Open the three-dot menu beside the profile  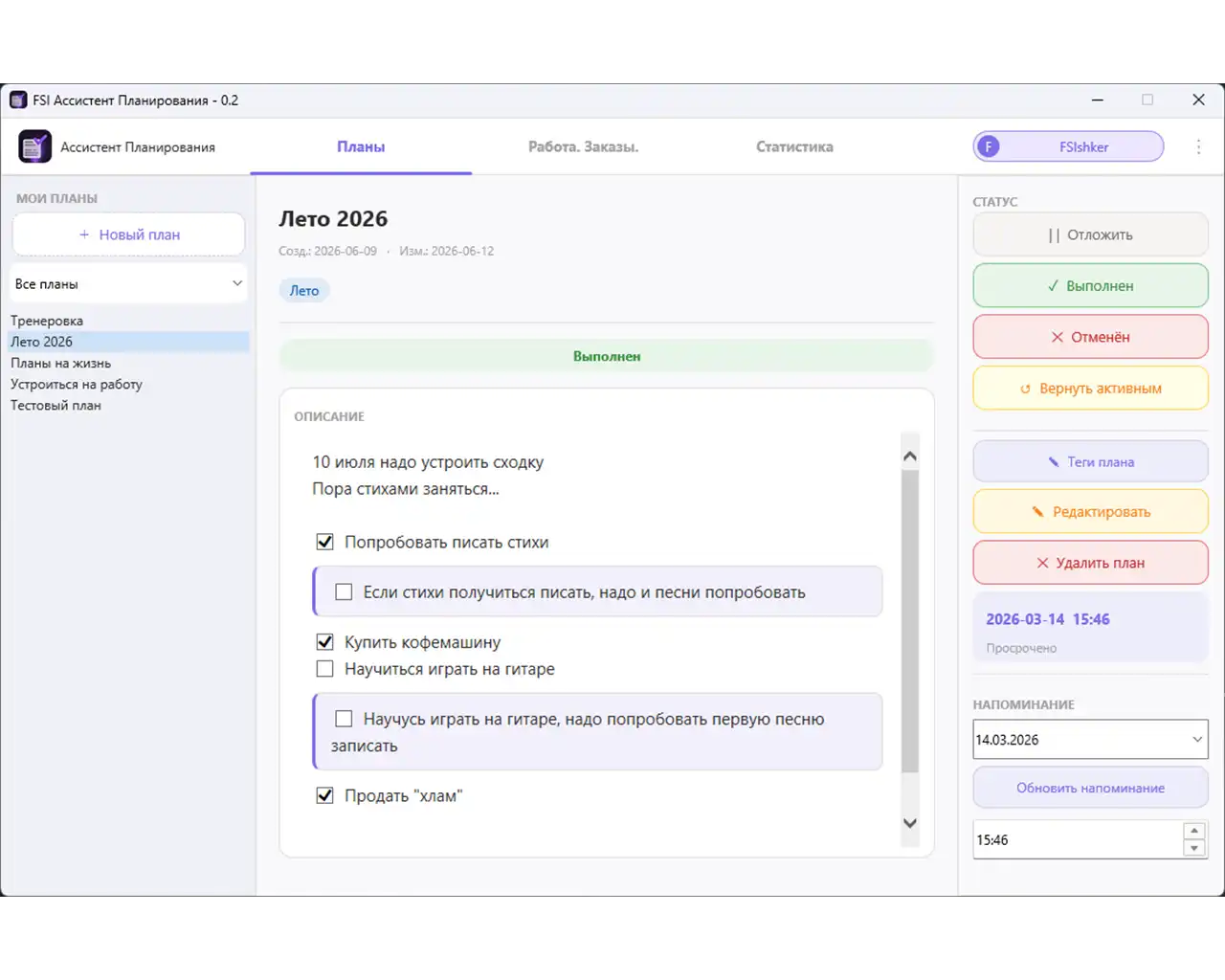point(1198,146)
